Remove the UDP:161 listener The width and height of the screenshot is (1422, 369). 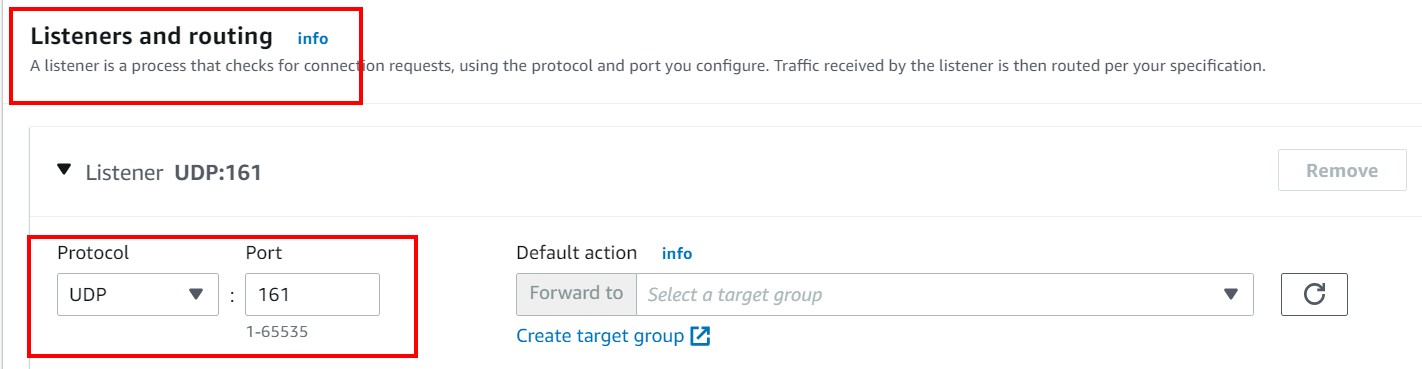[1342, 171]
